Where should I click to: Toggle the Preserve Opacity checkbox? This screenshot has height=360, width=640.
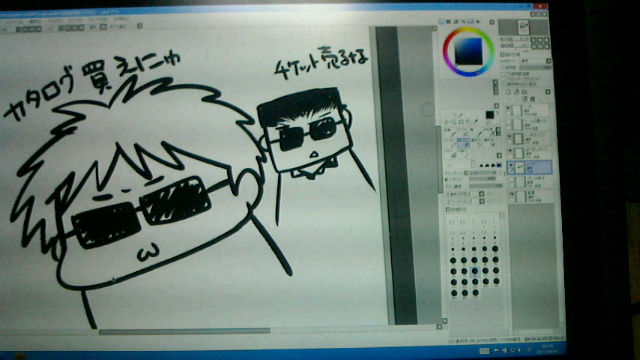tap(503, 73)
